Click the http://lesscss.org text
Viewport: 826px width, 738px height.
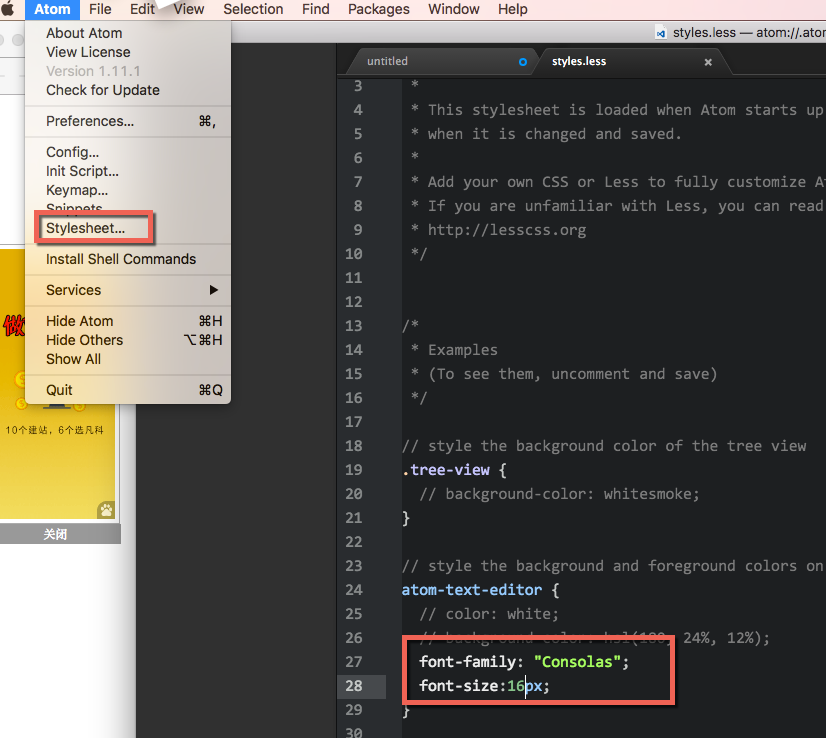point(507,230)
